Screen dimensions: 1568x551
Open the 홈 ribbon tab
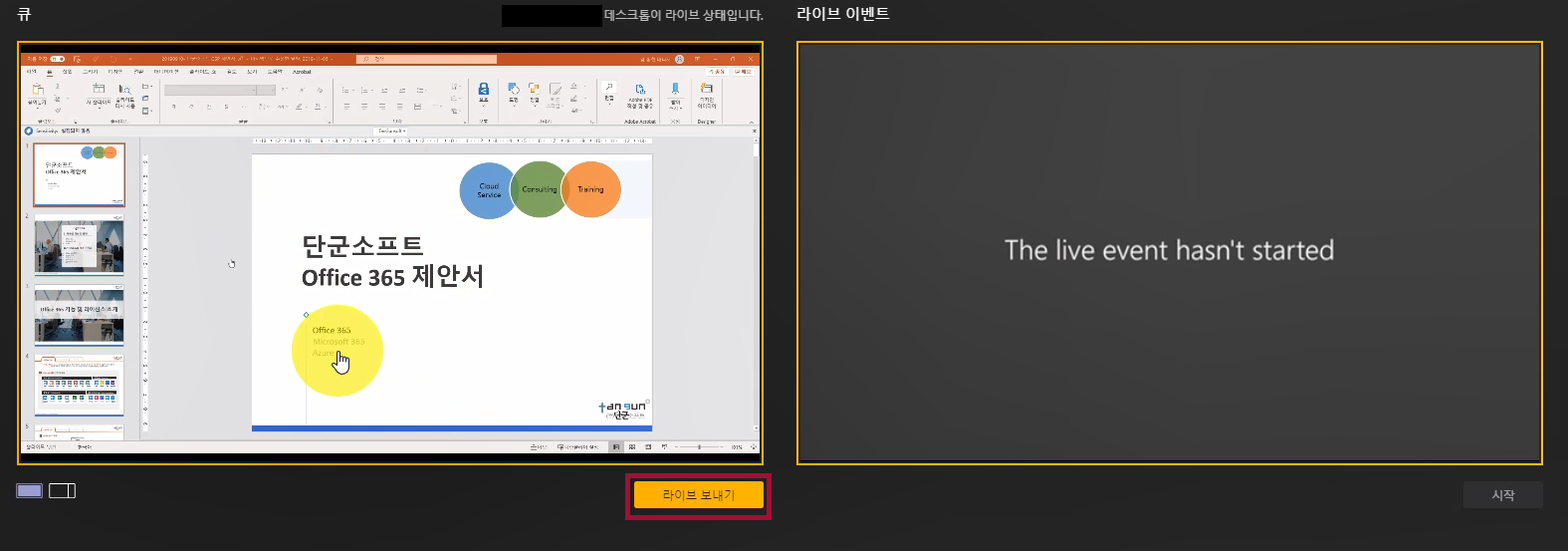coord(50,72)
